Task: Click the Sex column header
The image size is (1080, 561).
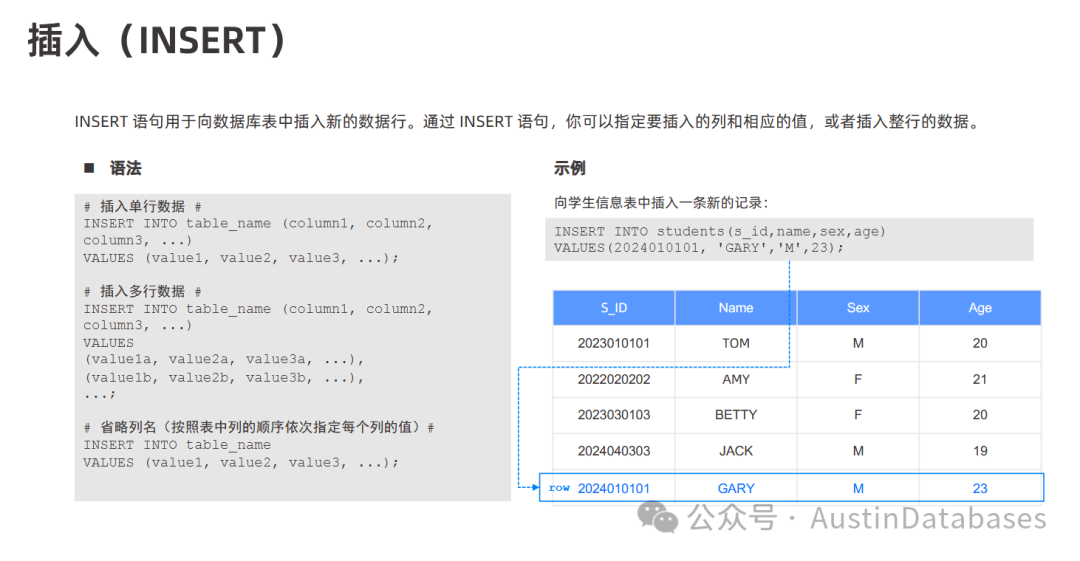Action: (858, 307)
